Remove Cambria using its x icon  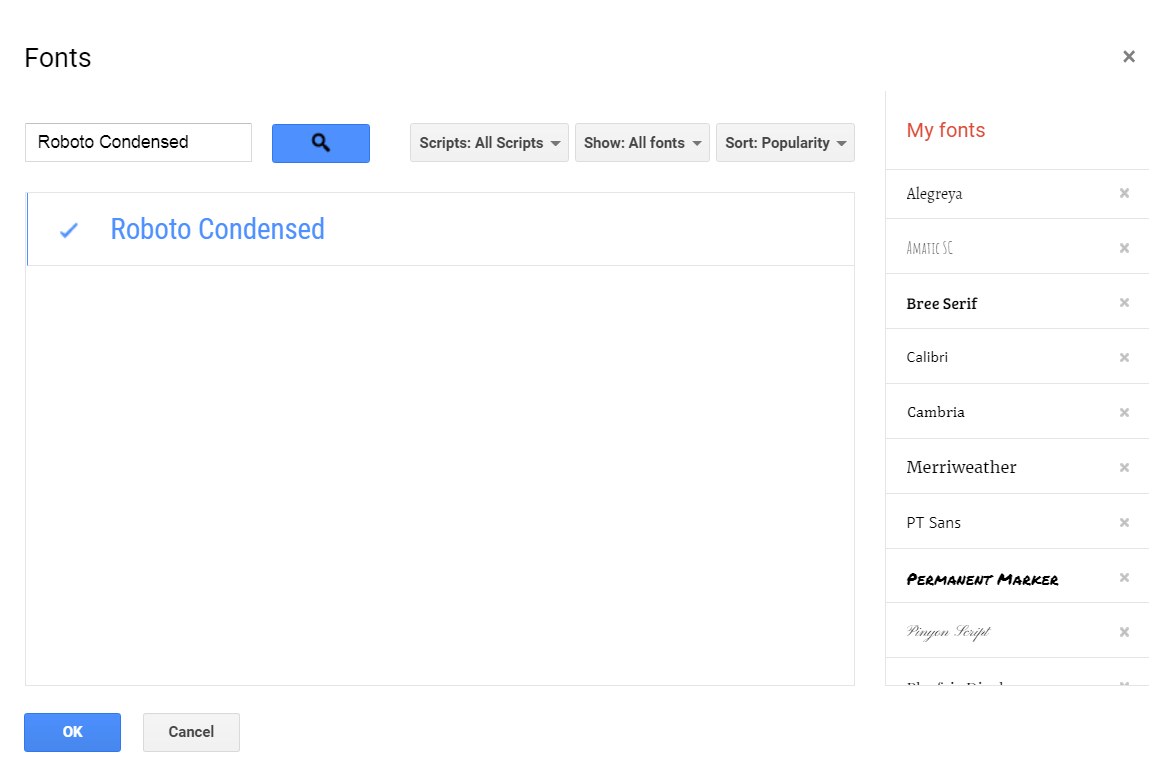[x=1124, y=413]
